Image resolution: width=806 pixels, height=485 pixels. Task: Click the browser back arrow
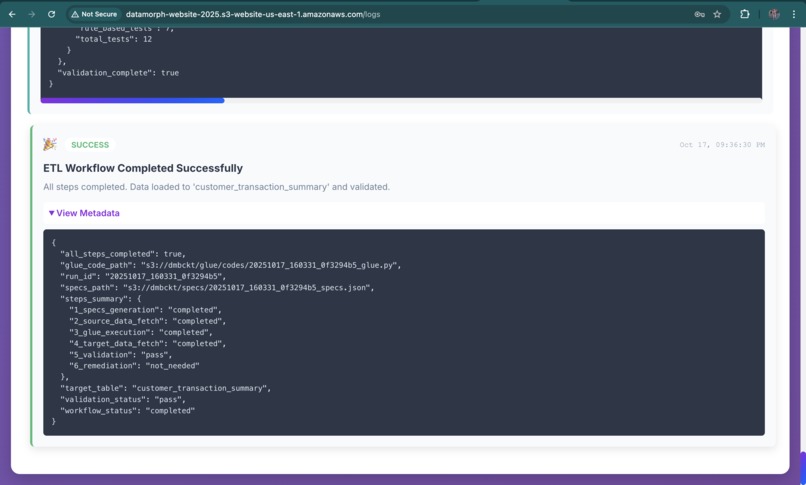point(12,14)
